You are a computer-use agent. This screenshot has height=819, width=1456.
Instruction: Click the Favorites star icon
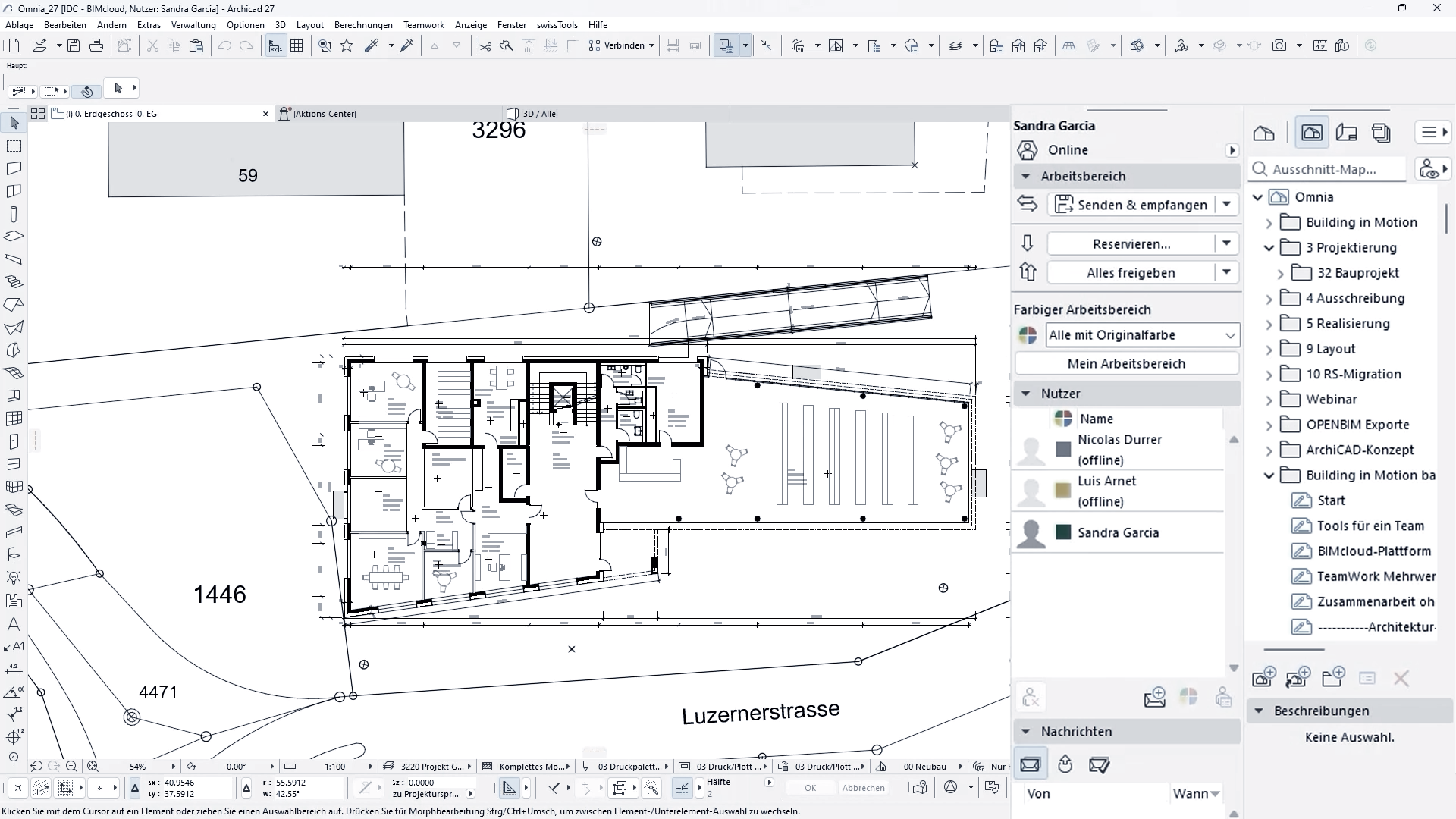(x=347, y=45)
